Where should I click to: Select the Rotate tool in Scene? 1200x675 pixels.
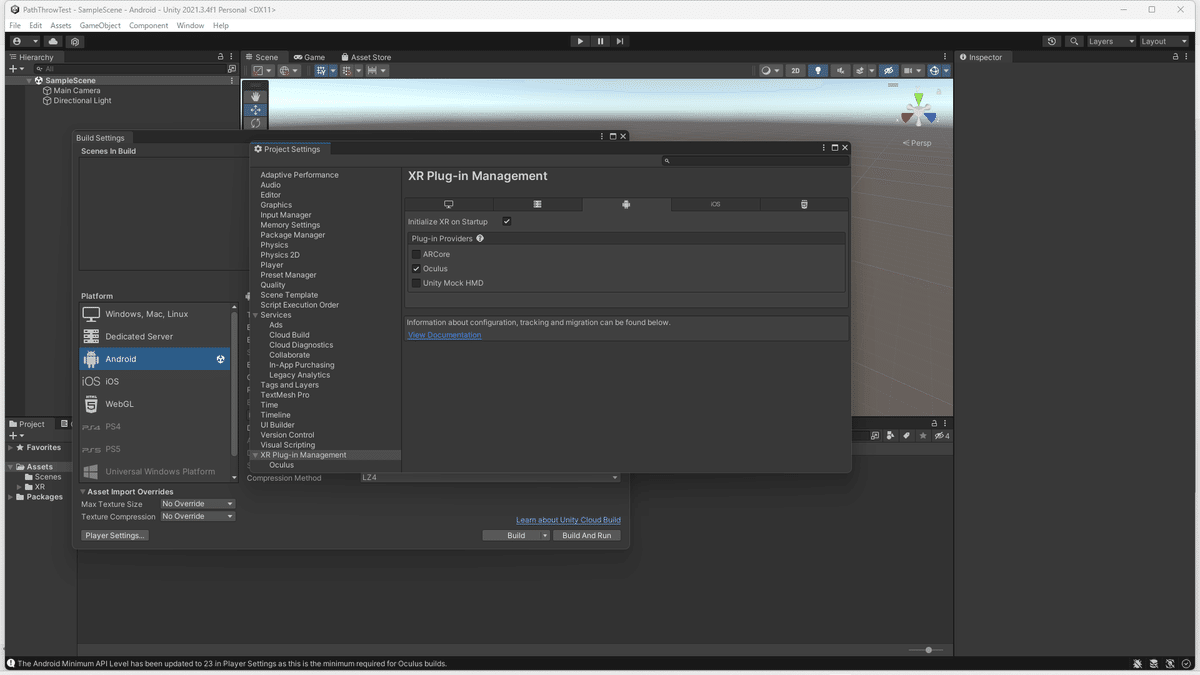(255, 123)
